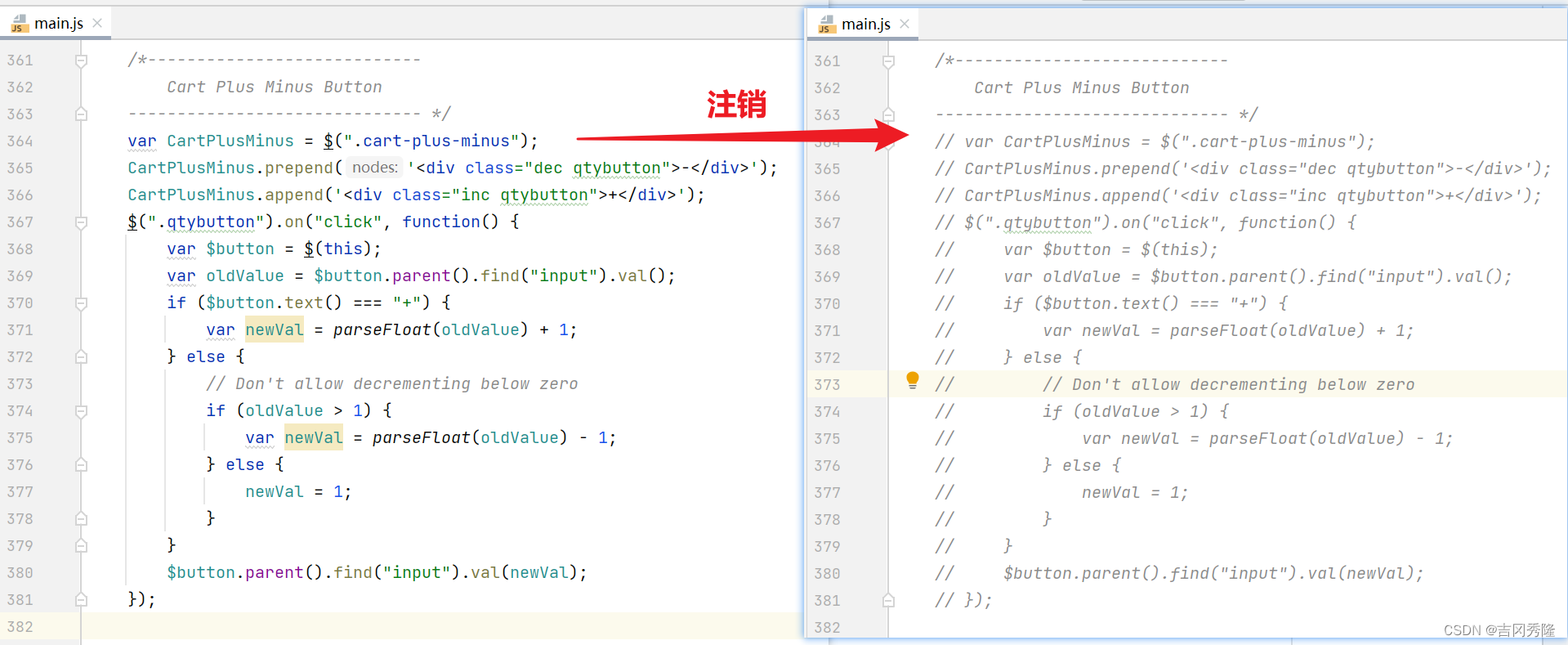Click the comment 'Don't allow decrementing below zero' left editor
This screenshot has width=1568, height=645.
pyautogui.click(x=392, y=383)
